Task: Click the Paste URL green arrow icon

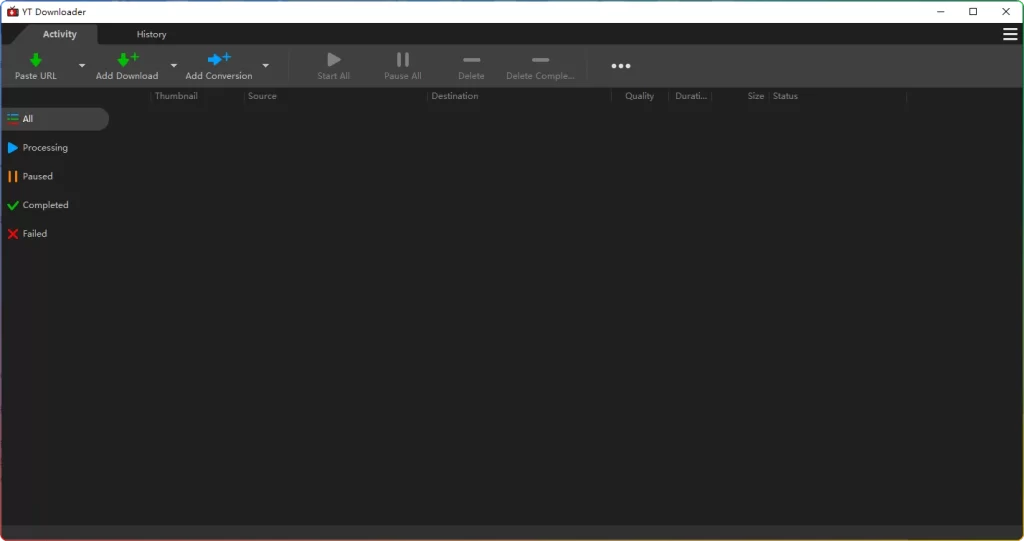Action: tap(36, 60)
